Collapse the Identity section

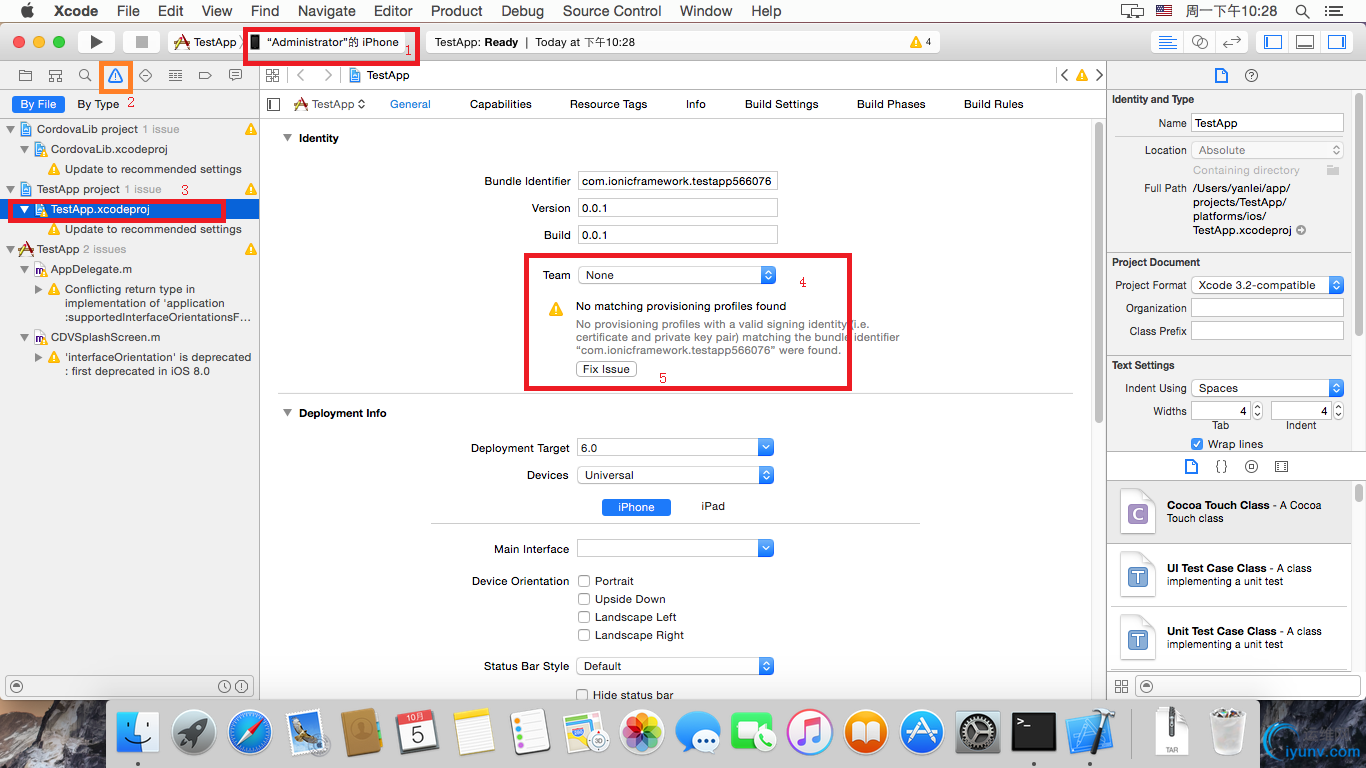(288, 138)
